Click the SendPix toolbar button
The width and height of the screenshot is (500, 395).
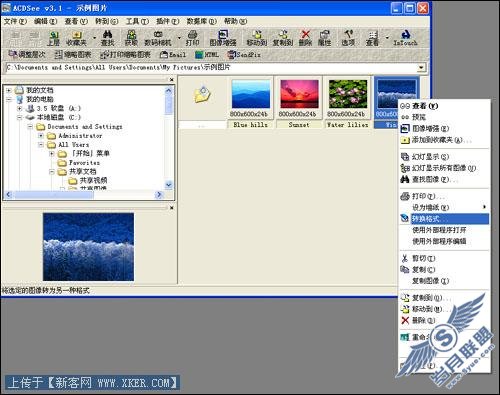click(244, 54)
